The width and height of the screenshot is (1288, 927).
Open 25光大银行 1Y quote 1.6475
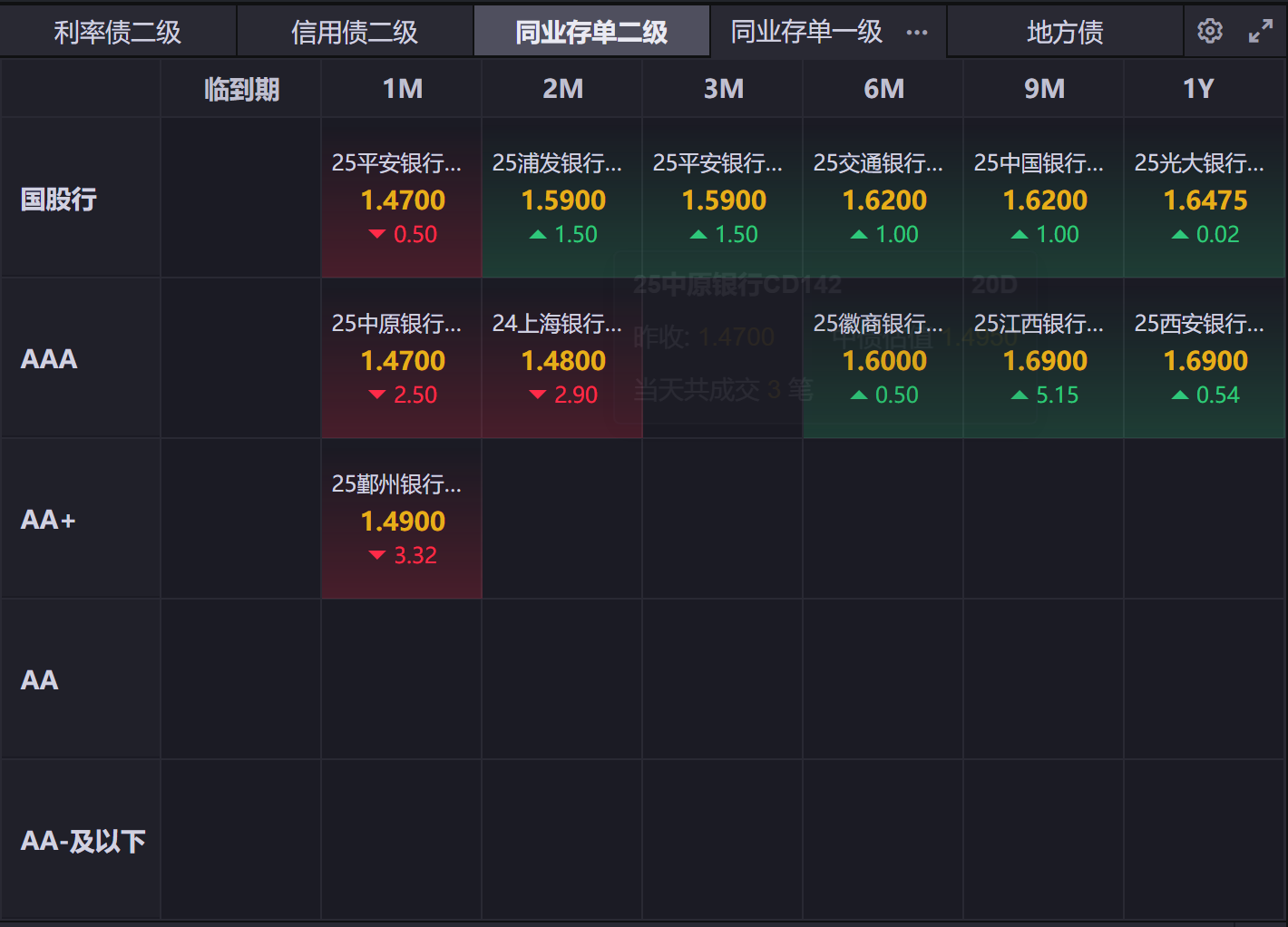[1205, 199]
